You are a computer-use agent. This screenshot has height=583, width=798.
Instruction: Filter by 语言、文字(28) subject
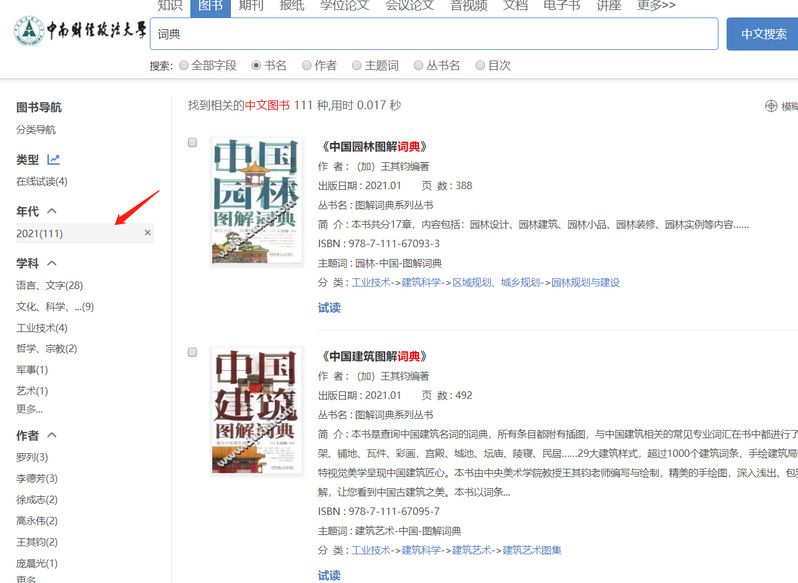49,285
